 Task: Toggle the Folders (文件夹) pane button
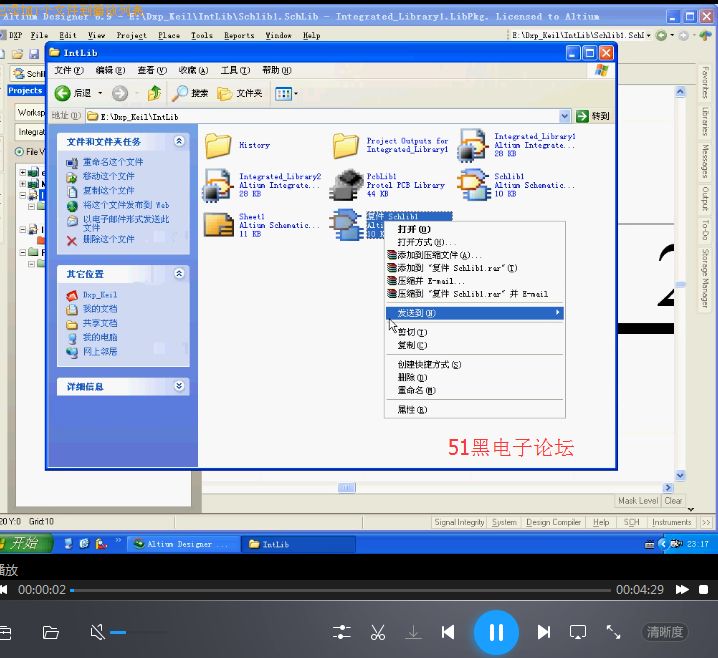pyautogui.click(x=239, y=93)
